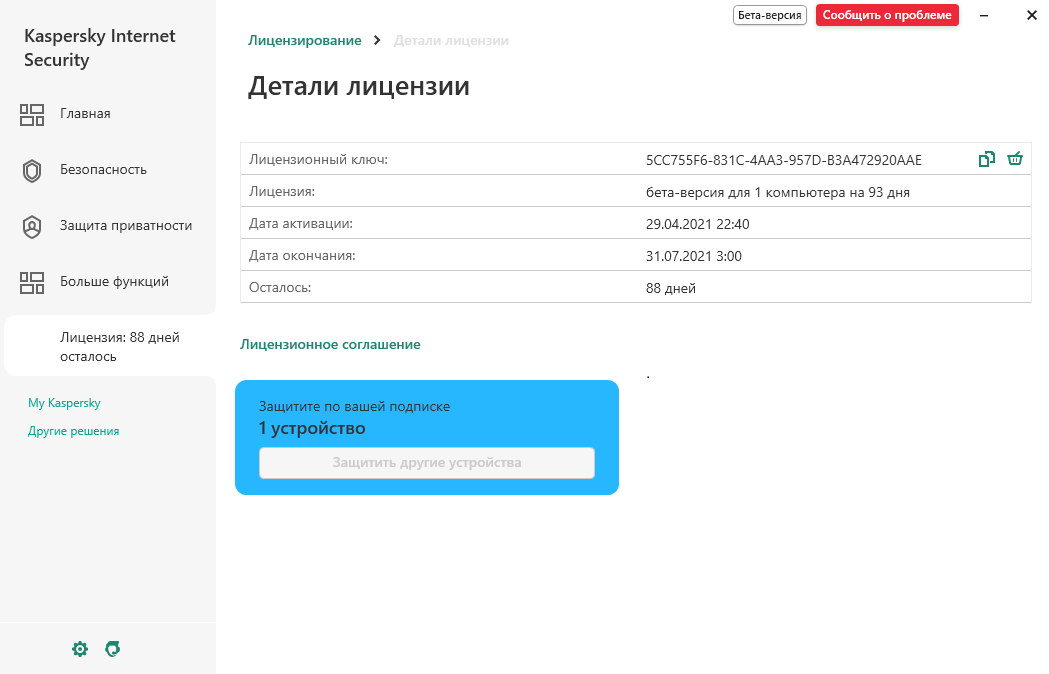Go back to Лицензирование breadcrumb
Image resolution: width=1049 pixels, height=674 pixels.
304,41
